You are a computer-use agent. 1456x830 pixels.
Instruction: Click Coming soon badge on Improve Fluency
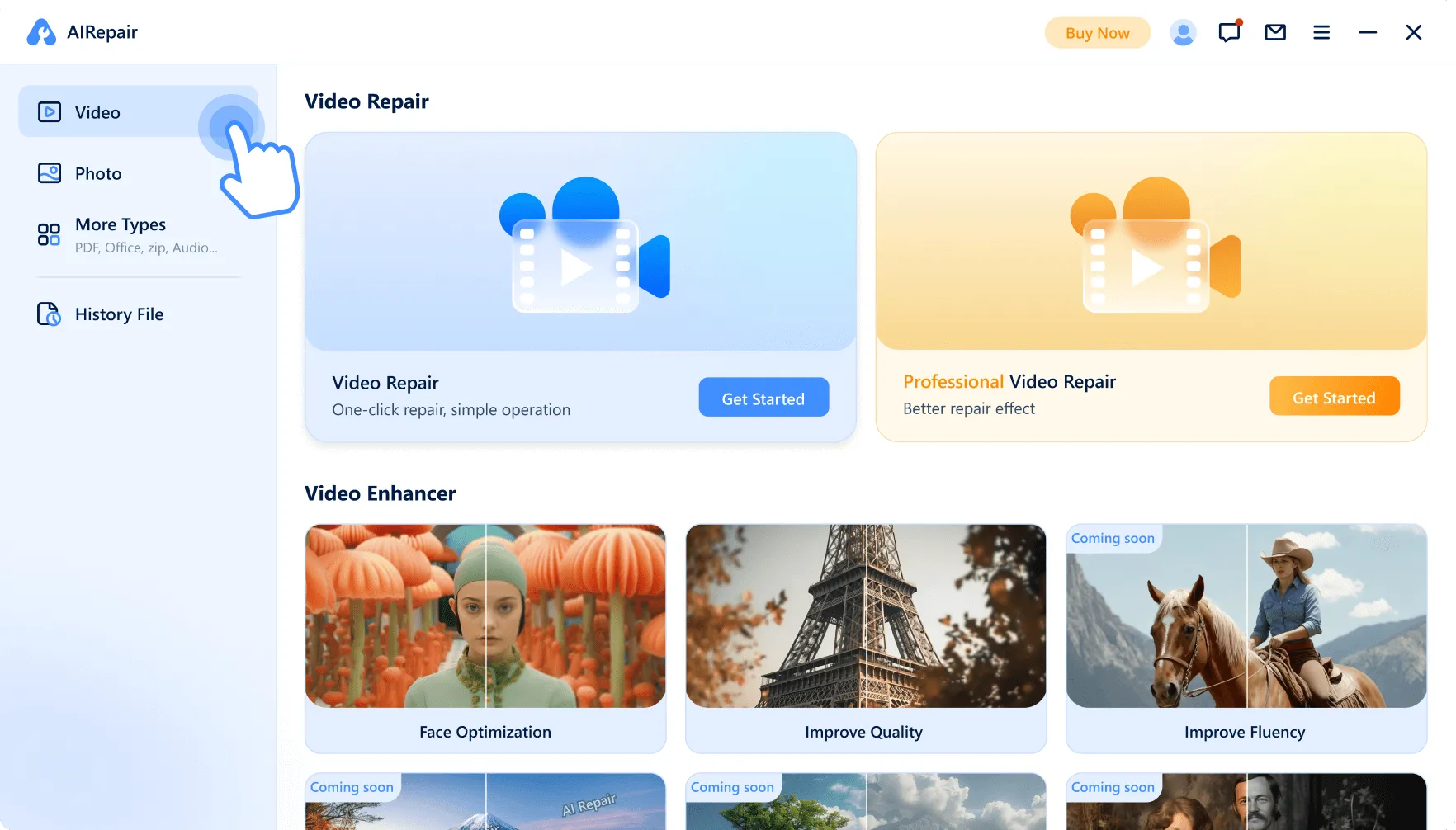coord(1113,539)
